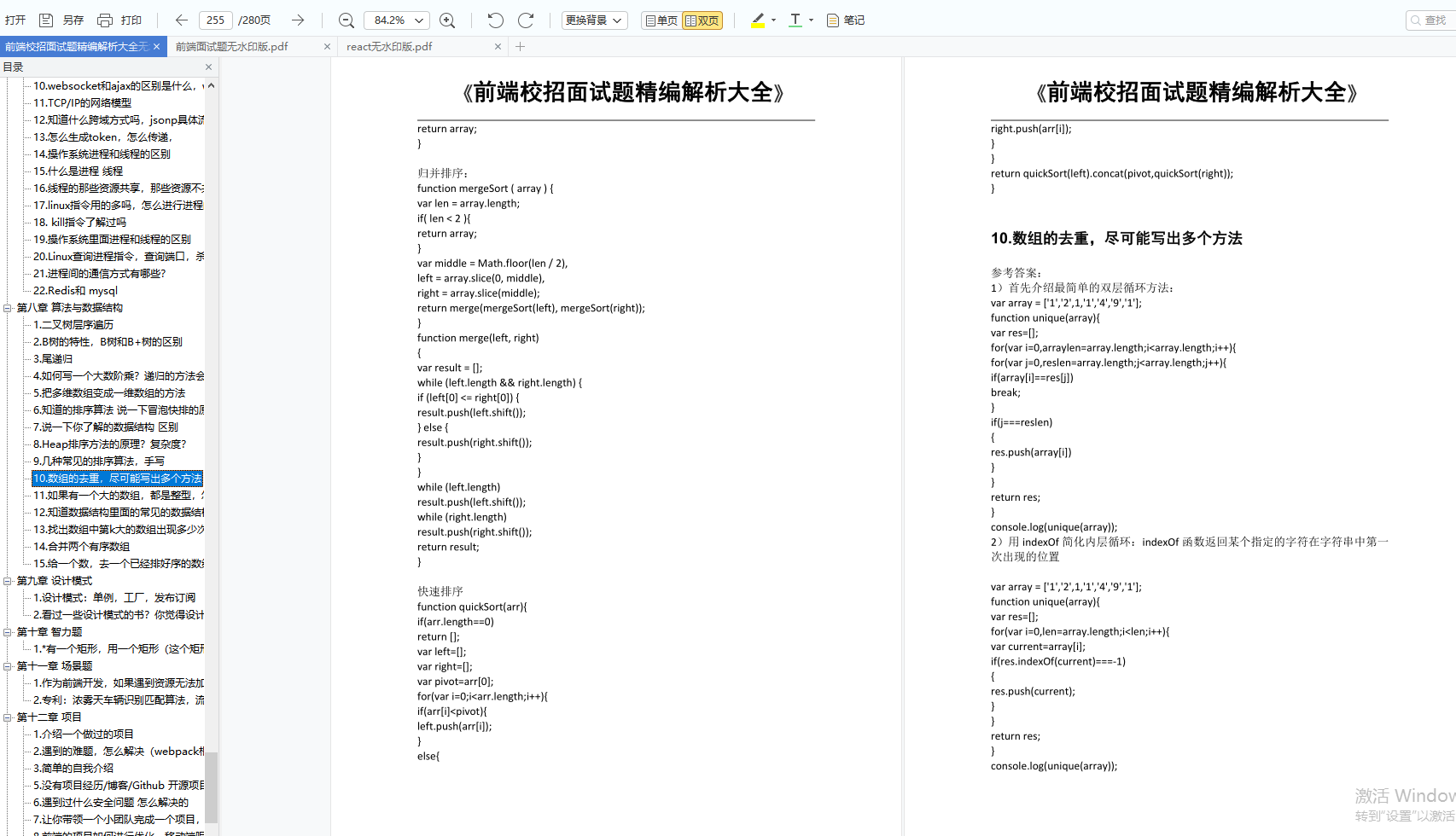Click the 打印 printer icon

[105, 20]
